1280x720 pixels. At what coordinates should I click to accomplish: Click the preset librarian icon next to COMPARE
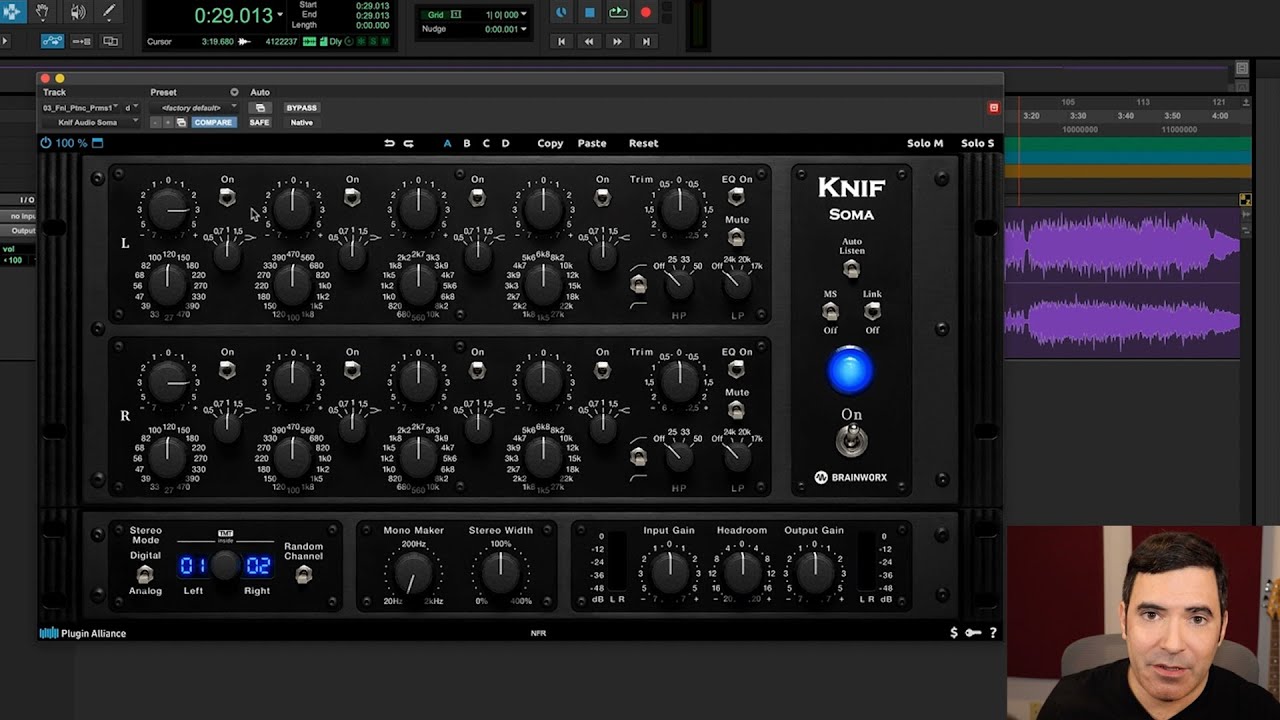tap(181, 122)
